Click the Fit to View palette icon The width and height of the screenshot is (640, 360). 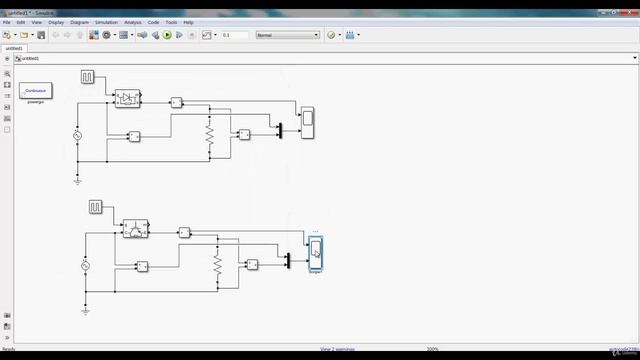(7, 85)
